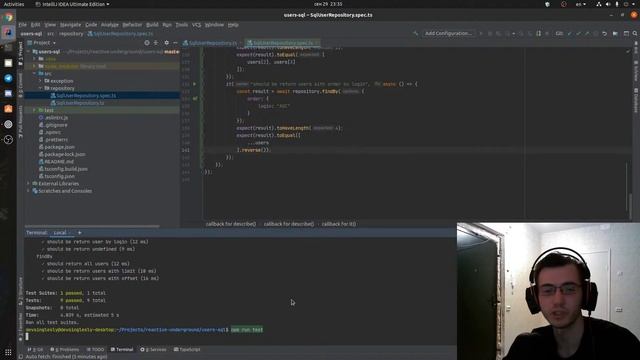Open the Help menu
The image size is (640, 360).
coord(233,24)
